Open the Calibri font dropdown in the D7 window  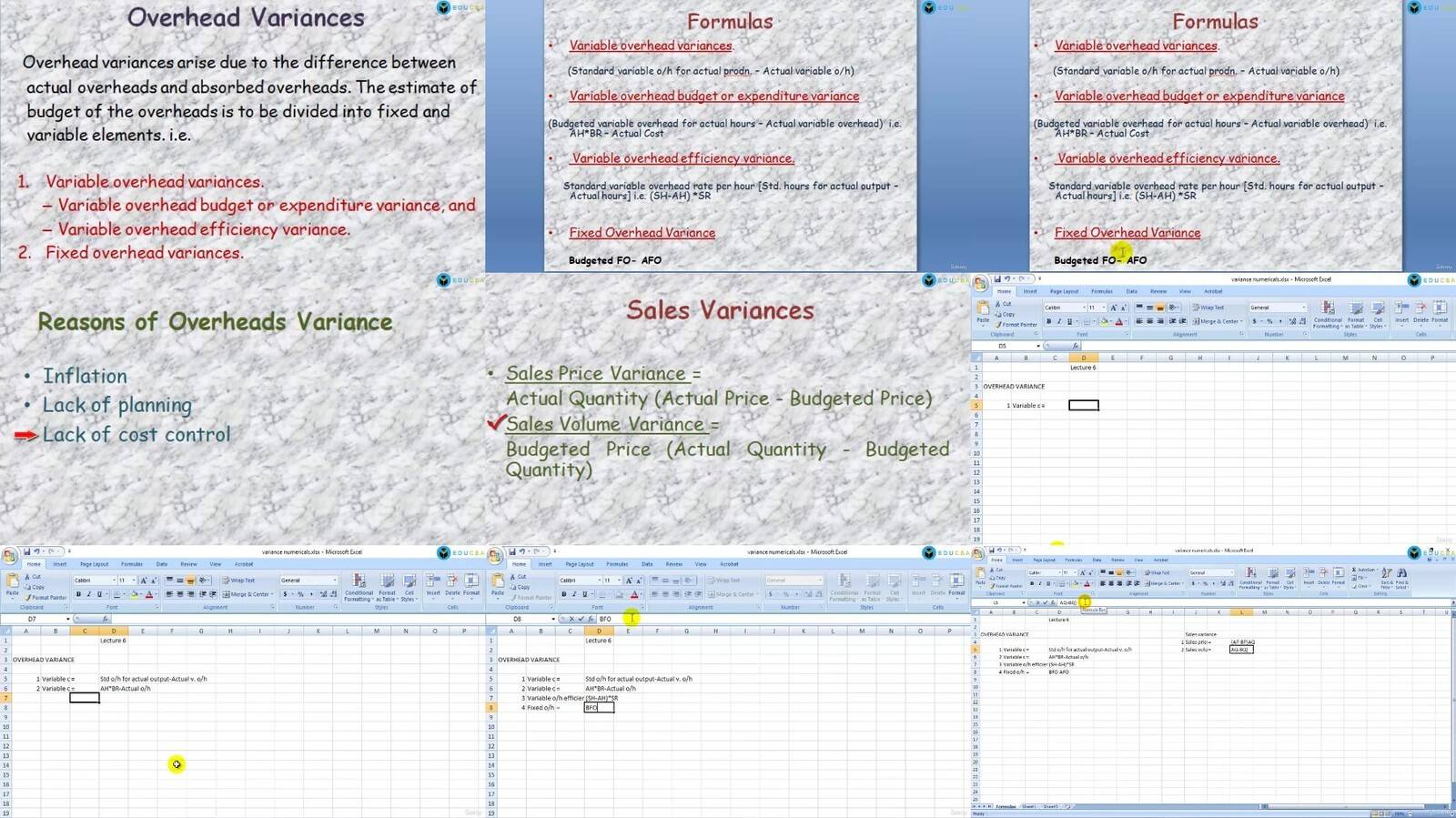[x=114, y=581]
